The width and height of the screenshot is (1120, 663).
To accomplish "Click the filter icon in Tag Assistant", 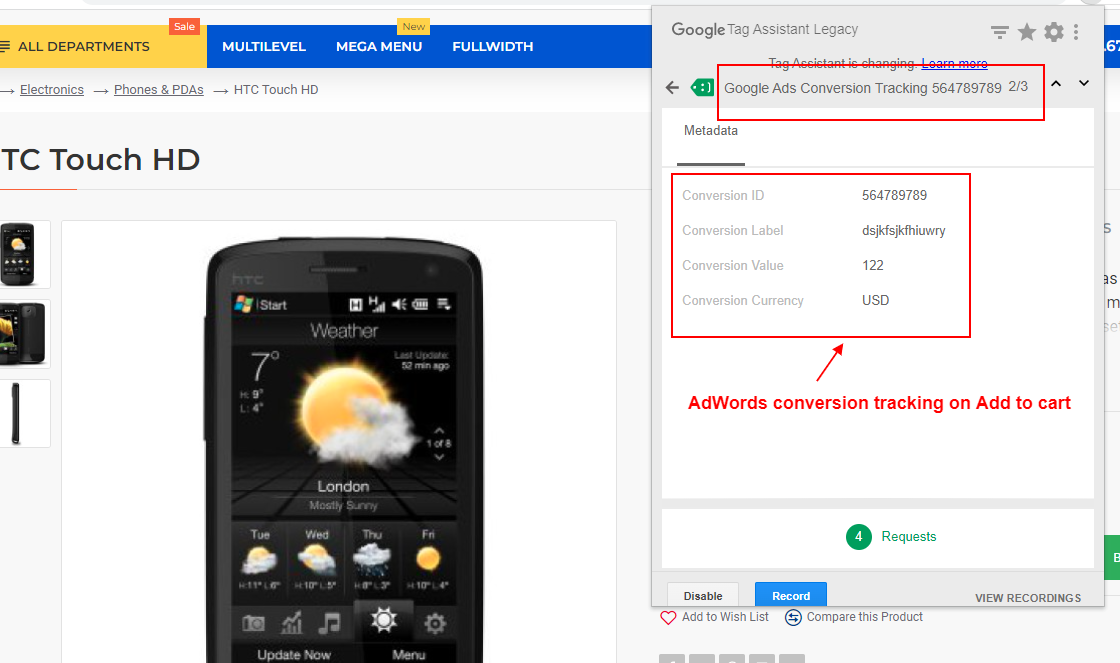I will pos(998,31).
